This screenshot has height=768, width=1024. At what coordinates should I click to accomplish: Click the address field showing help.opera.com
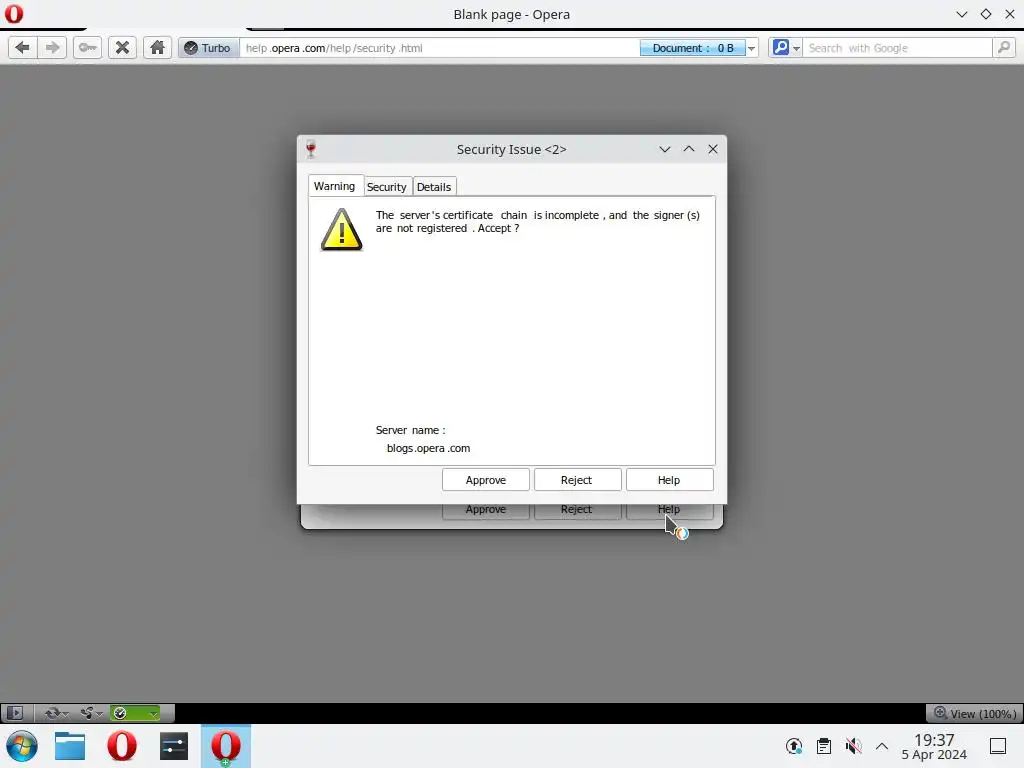pyautogui.click(x=439, y=48)
